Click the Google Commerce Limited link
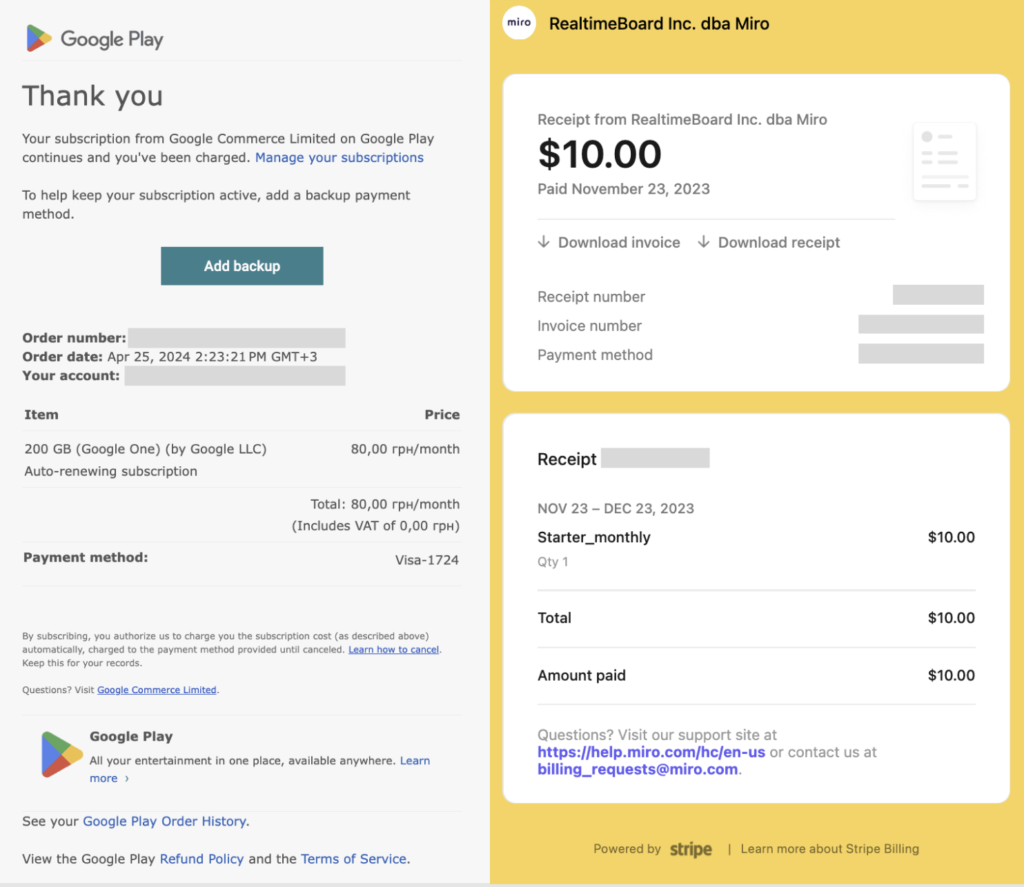The height and width of the screenshot is (887, 1024). click(x=157, y=689)
